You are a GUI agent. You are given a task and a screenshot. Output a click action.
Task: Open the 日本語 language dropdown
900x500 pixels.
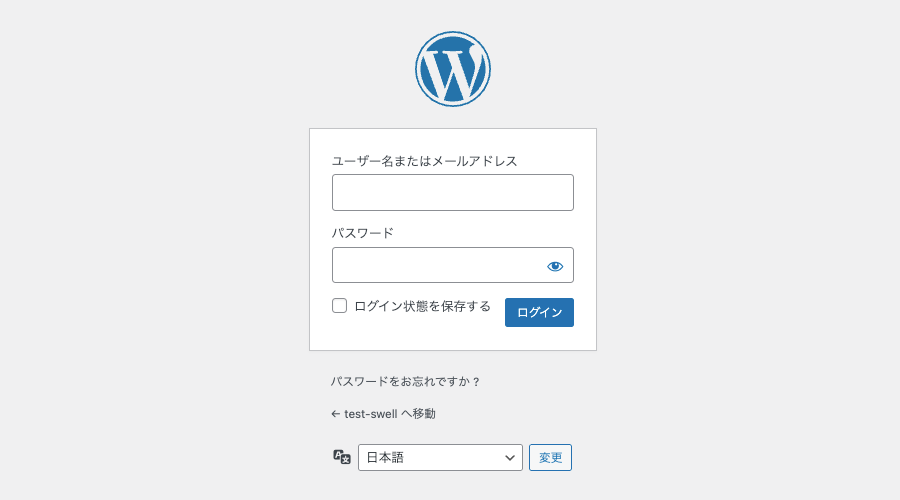coord(440,458)
